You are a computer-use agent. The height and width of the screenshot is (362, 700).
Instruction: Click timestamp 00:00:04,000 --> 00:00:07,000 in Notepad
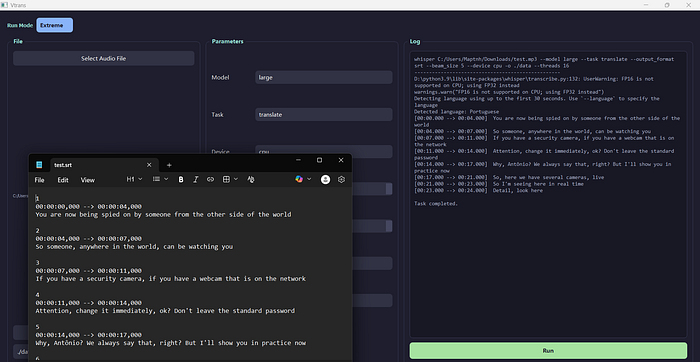89,239
